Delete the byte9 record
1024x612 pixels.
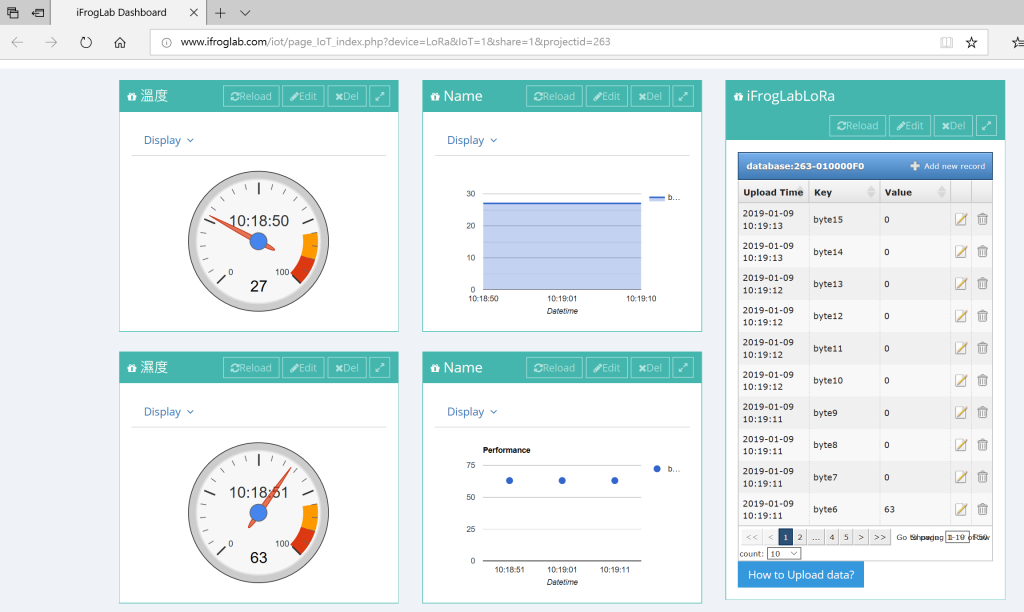982,412
